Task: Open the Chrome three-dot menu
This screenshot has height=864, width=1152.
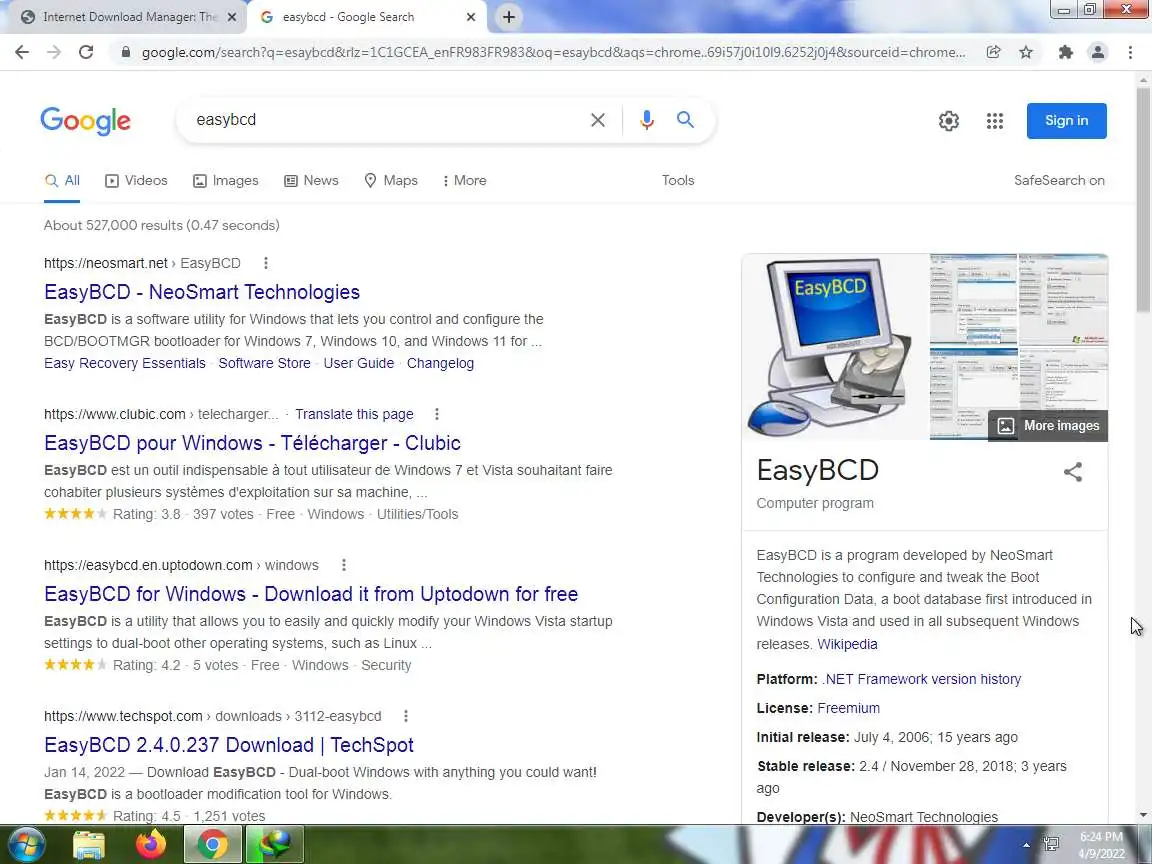Action: tap(1130, 52)
